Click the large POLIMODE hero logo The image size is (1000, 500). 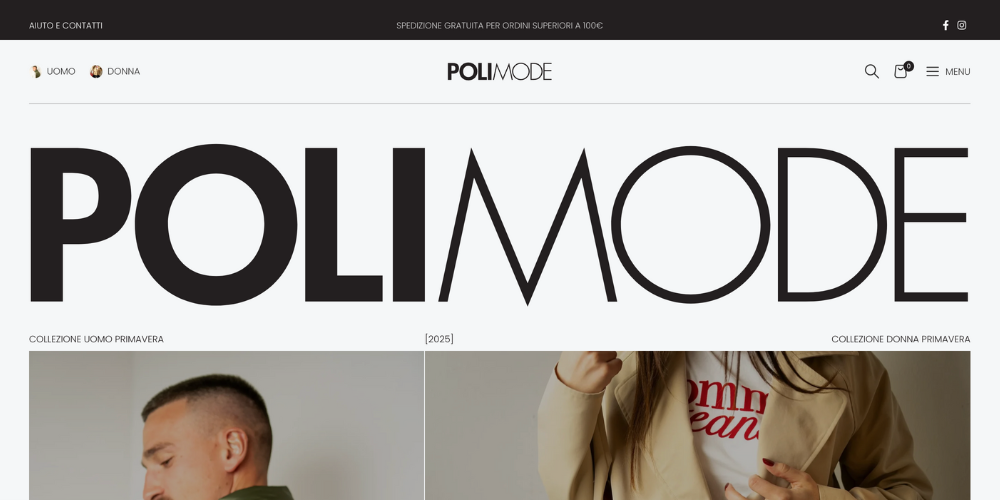coord(499,224)
